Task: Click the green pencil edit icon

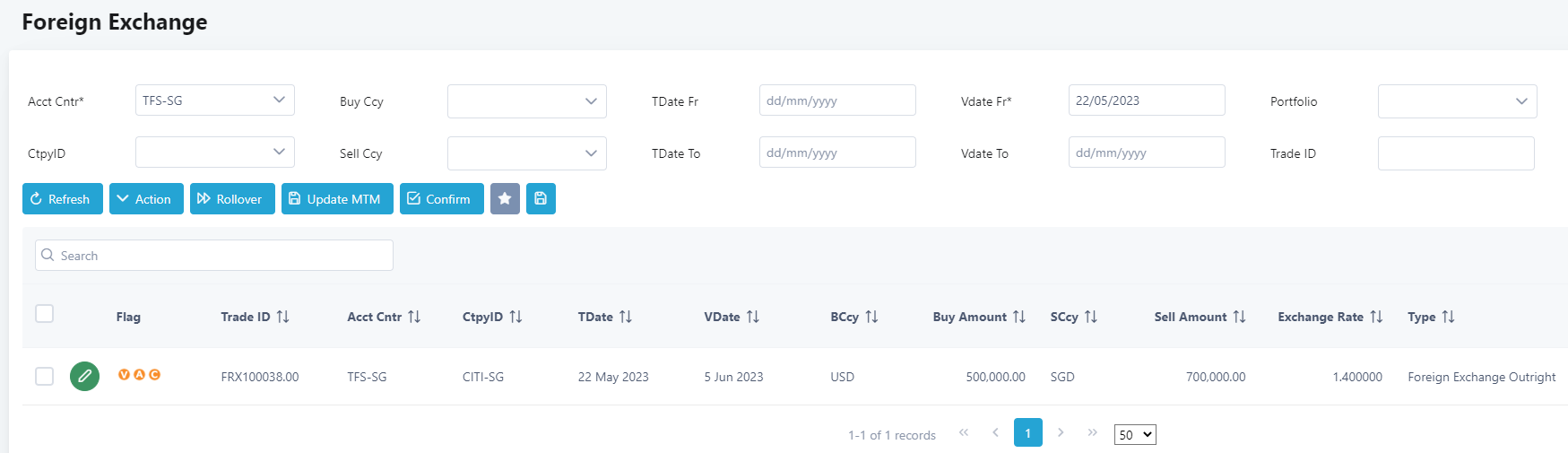Action: point(84,376)
